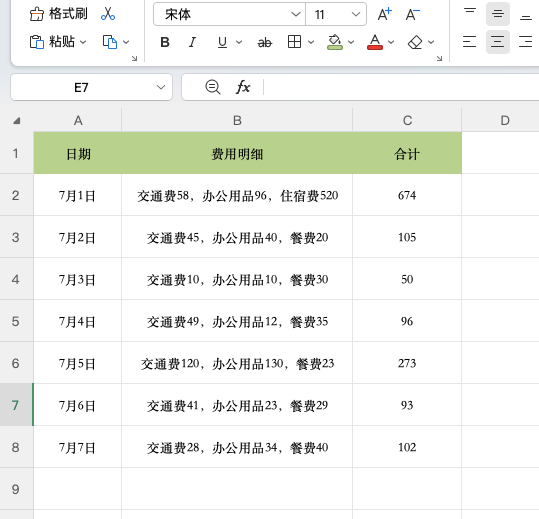
Task: Decrease font size with A- icon
Action: point(412,14)
